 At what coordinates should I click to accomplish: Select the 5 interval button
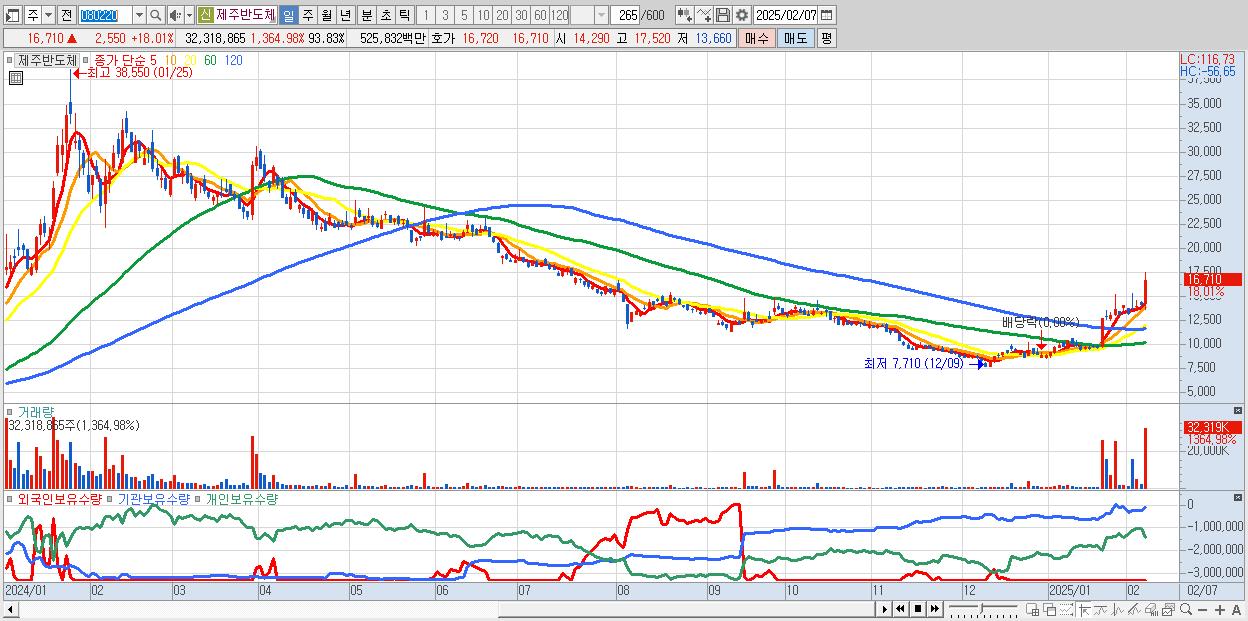coord(464,15)
